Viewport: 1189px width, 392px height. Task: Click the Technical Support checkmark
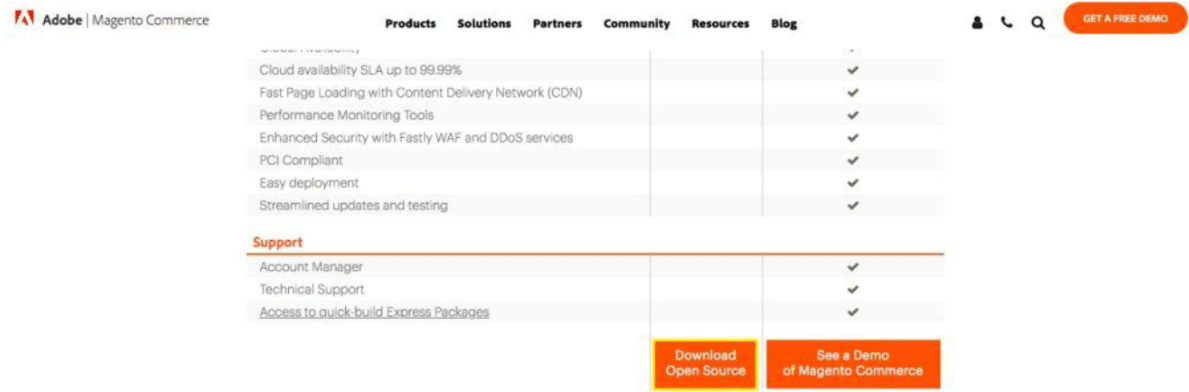click(853, 289)
